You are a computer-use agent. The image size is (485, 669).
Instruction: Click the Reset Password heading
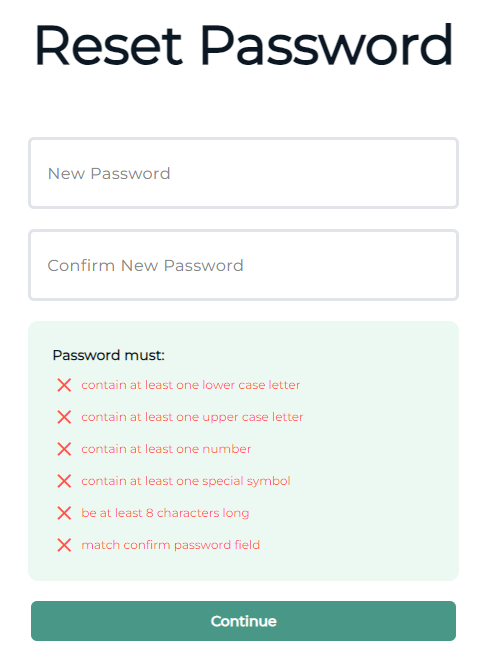coord(243,45)
